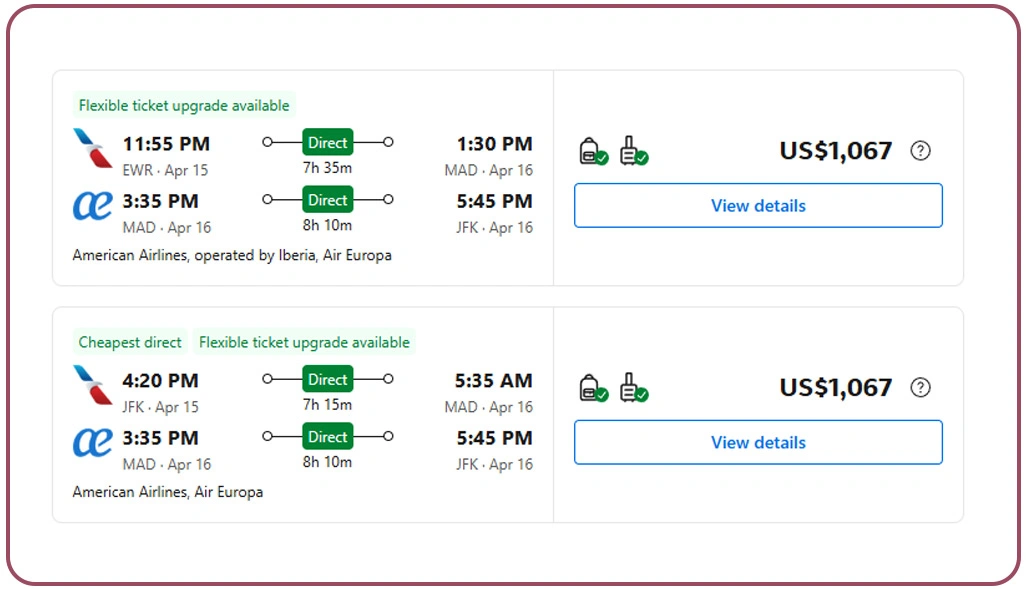Screen dimensions: 1026x589
Task: Click the Direct badge on the 7h 15m JFK flight
Action: point(327,380)
